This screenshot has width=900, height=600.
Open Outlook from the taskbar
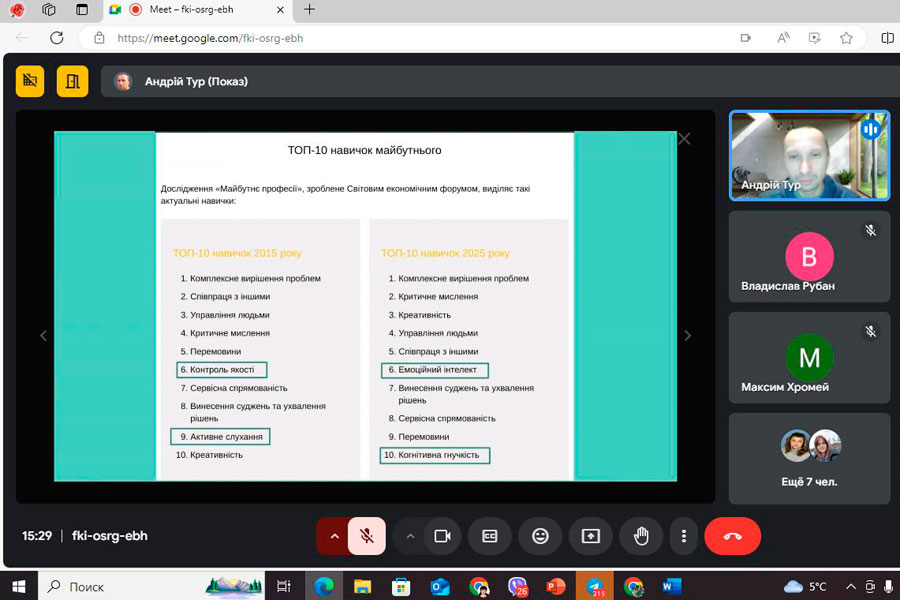440,586
